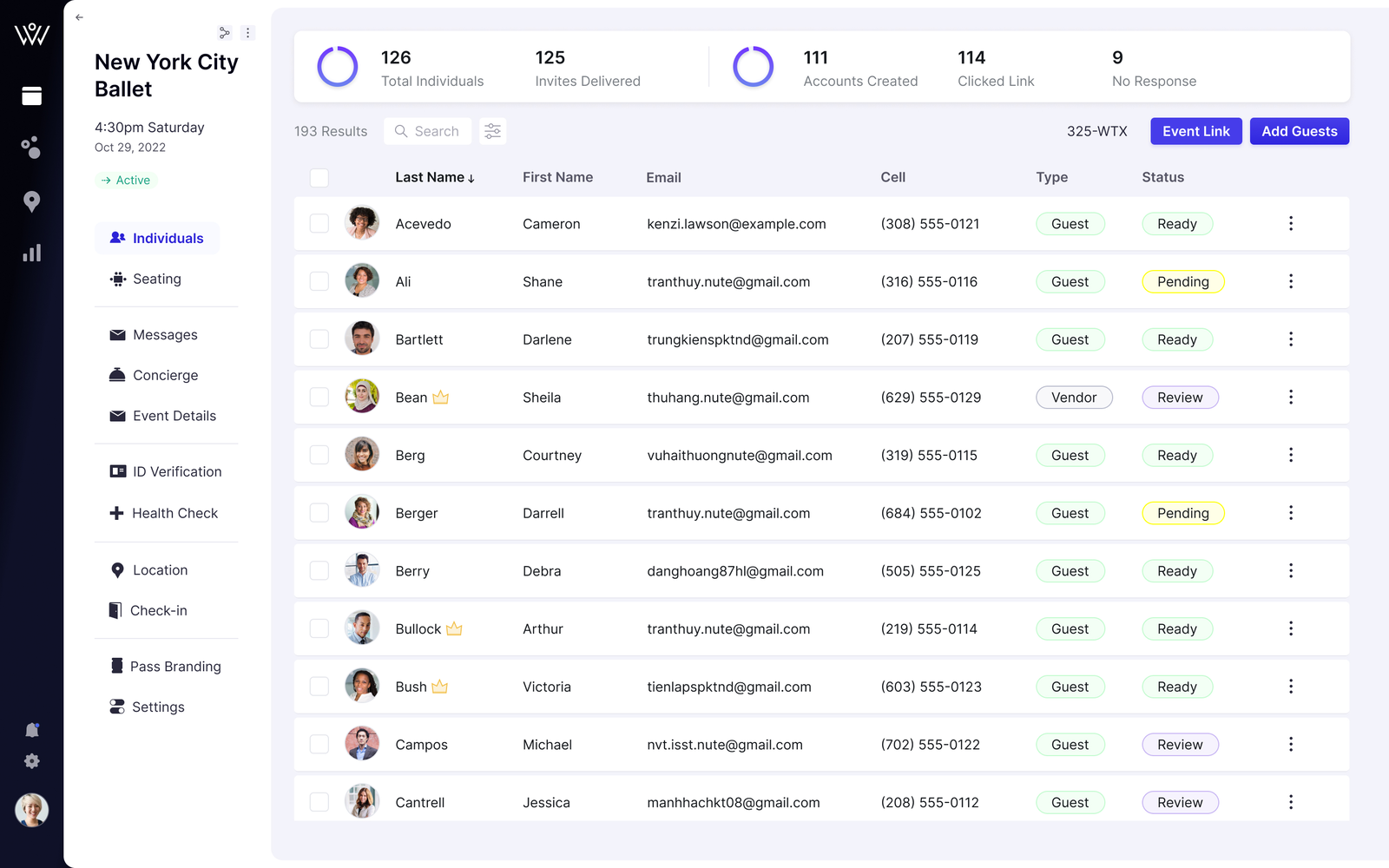This screenshot has height=868, width=1389.
Task: Open Pass Branding menu item
Action: [x=165, y=666]
